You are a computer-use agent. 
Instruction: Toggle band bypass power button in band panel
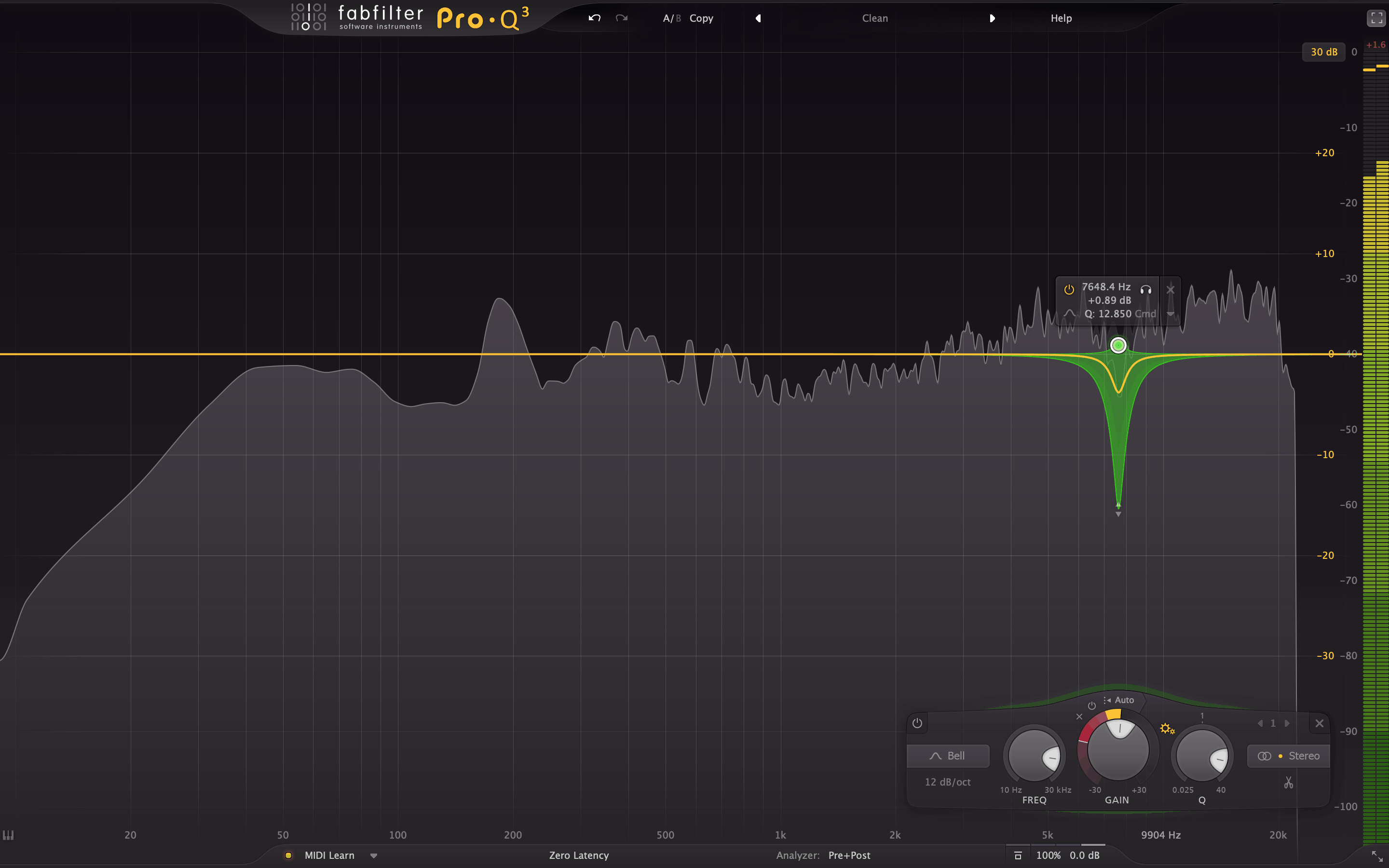917,723
